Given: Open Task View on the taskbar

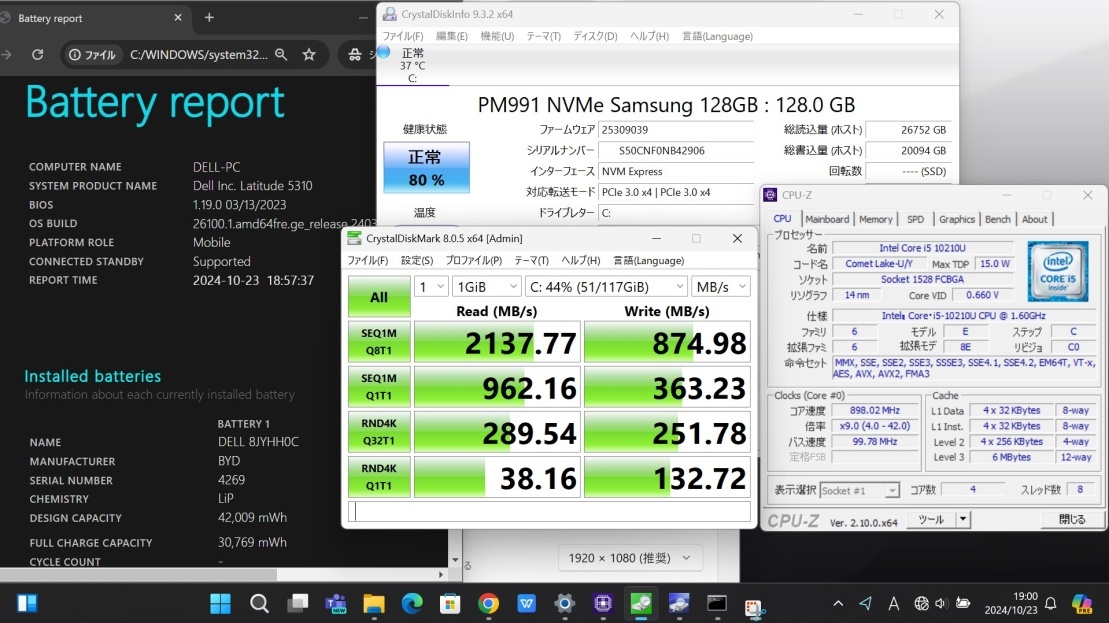Looking at the screenshot, I should tap(297, 603).
